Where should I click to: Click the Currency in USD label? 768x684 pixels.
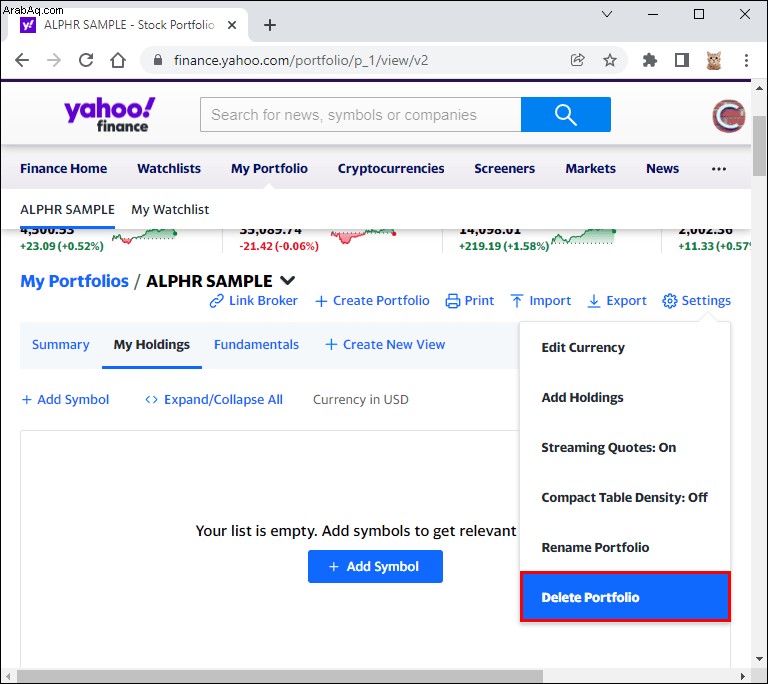click(360, 400)
